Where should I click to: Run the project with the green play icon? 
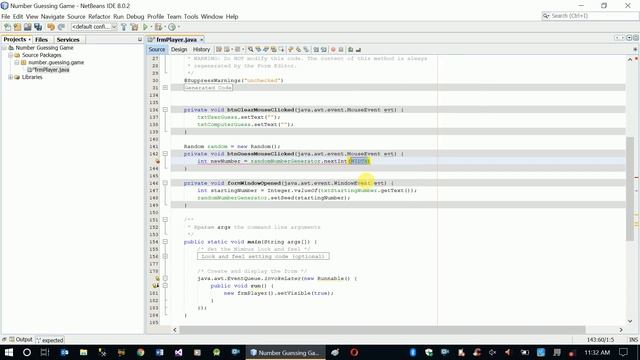click(145, 27)
